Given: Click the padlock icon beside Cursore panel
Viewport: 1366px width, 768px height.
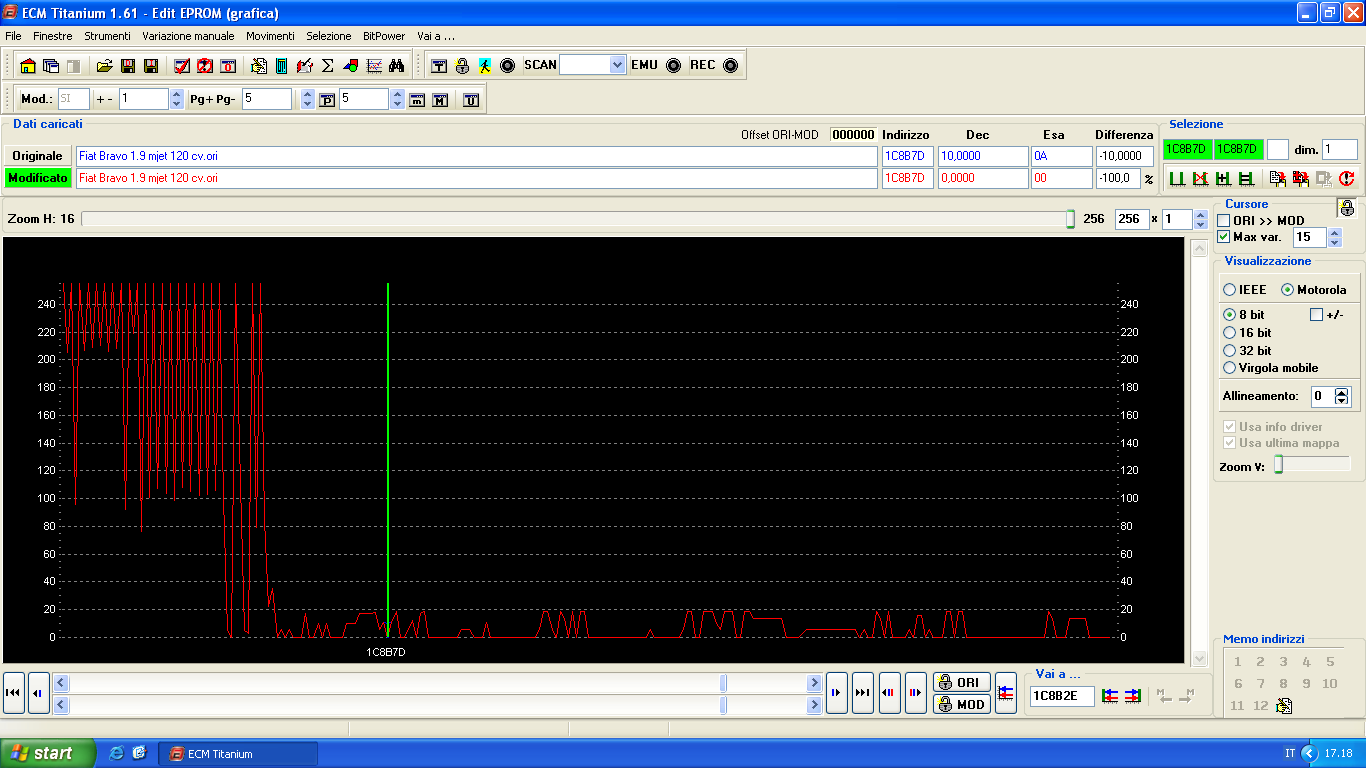Looking at the screenshot, I should [1347, 208].
